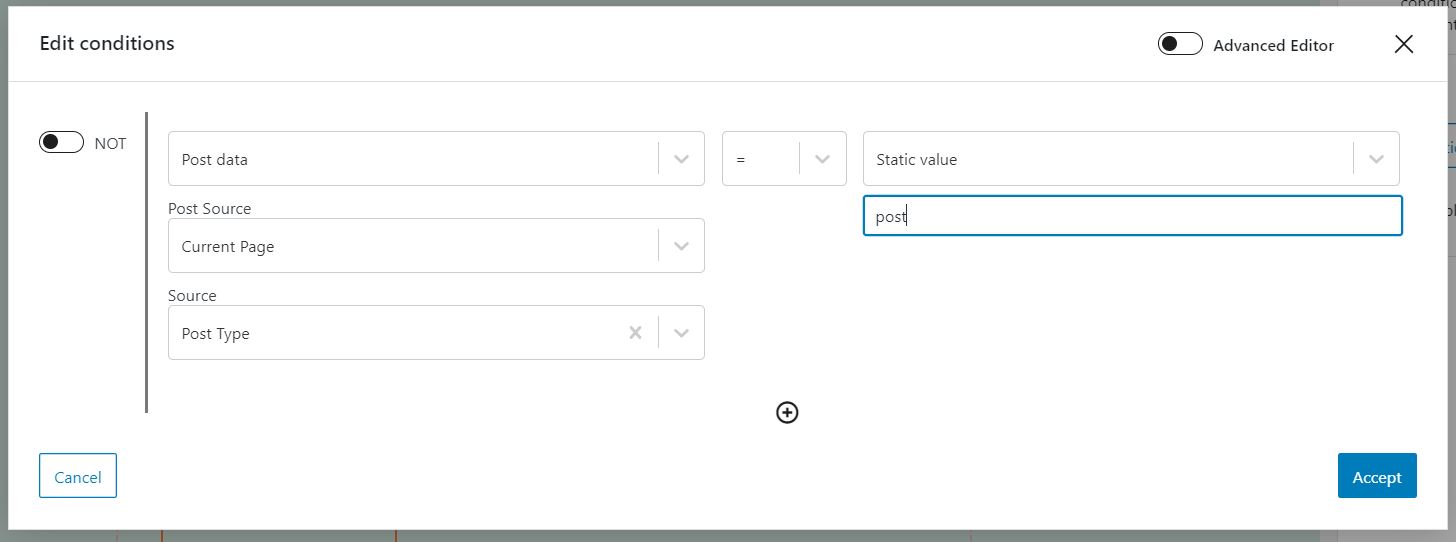Click the chevron arrow beside the equals operator
The image size is (1456, 542).
click(x=823, y=159)
